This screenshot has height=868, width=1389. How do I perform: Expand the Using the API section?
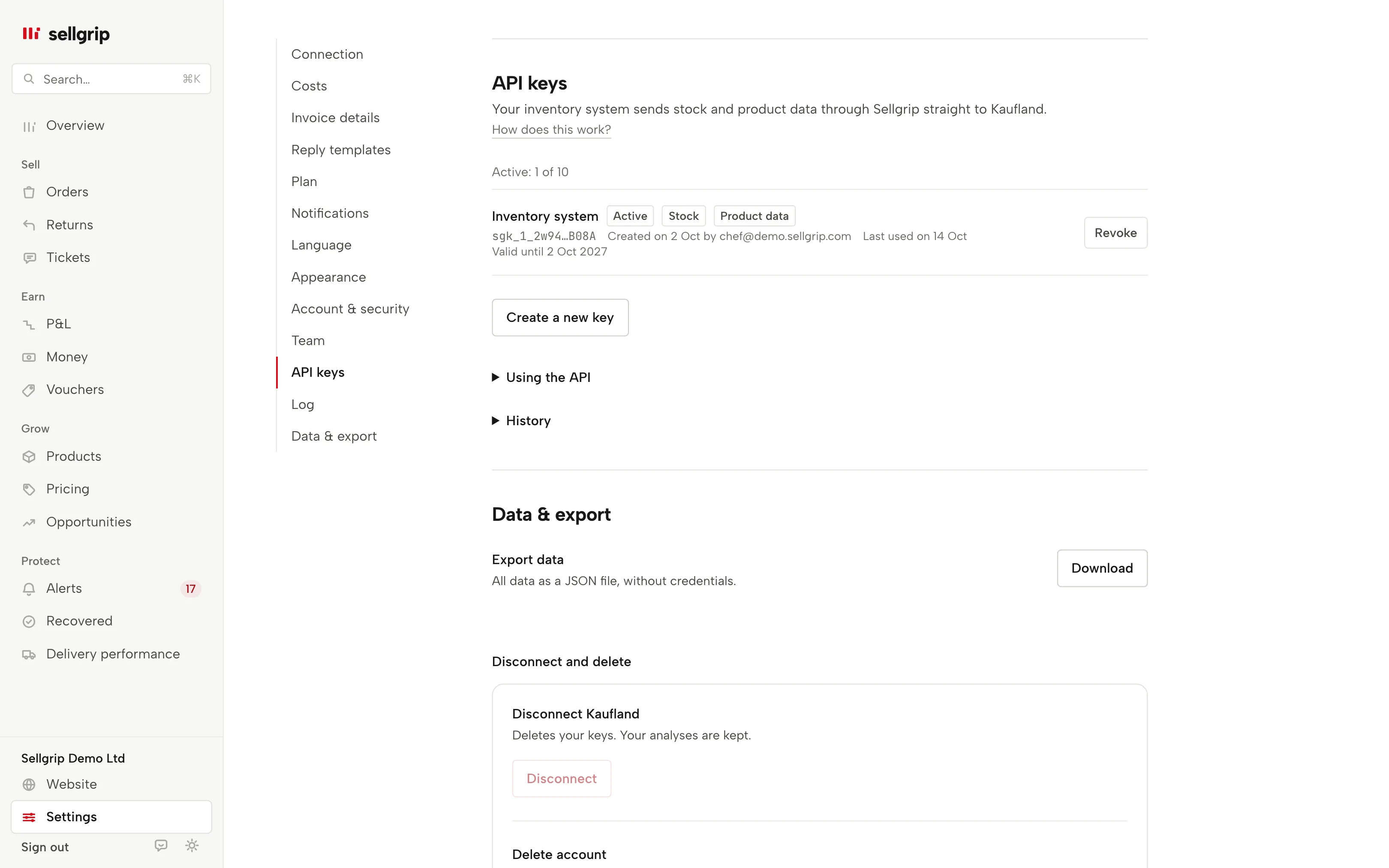pyautogui.click(x=541, y=377)
